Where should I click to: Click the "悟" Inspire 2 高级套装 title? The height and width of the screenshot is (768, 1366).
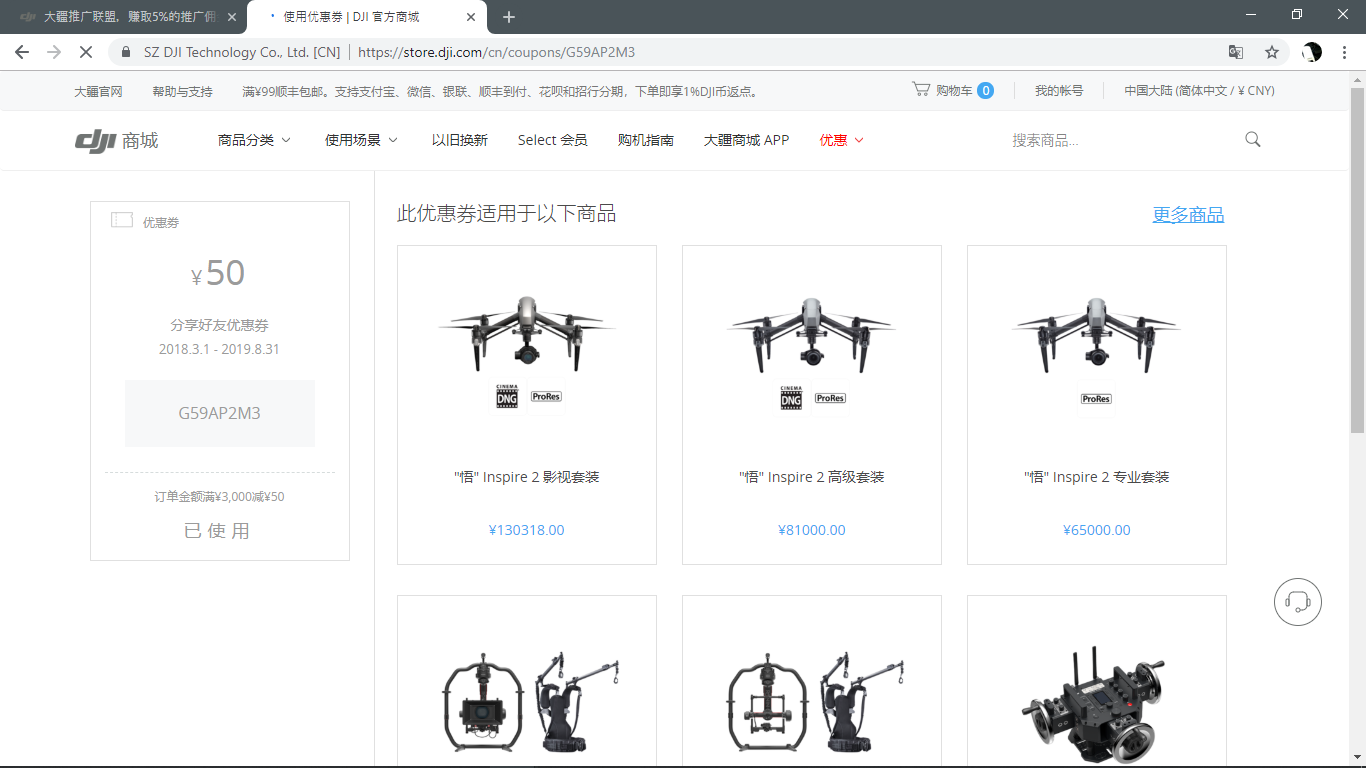tap(812, 477)
